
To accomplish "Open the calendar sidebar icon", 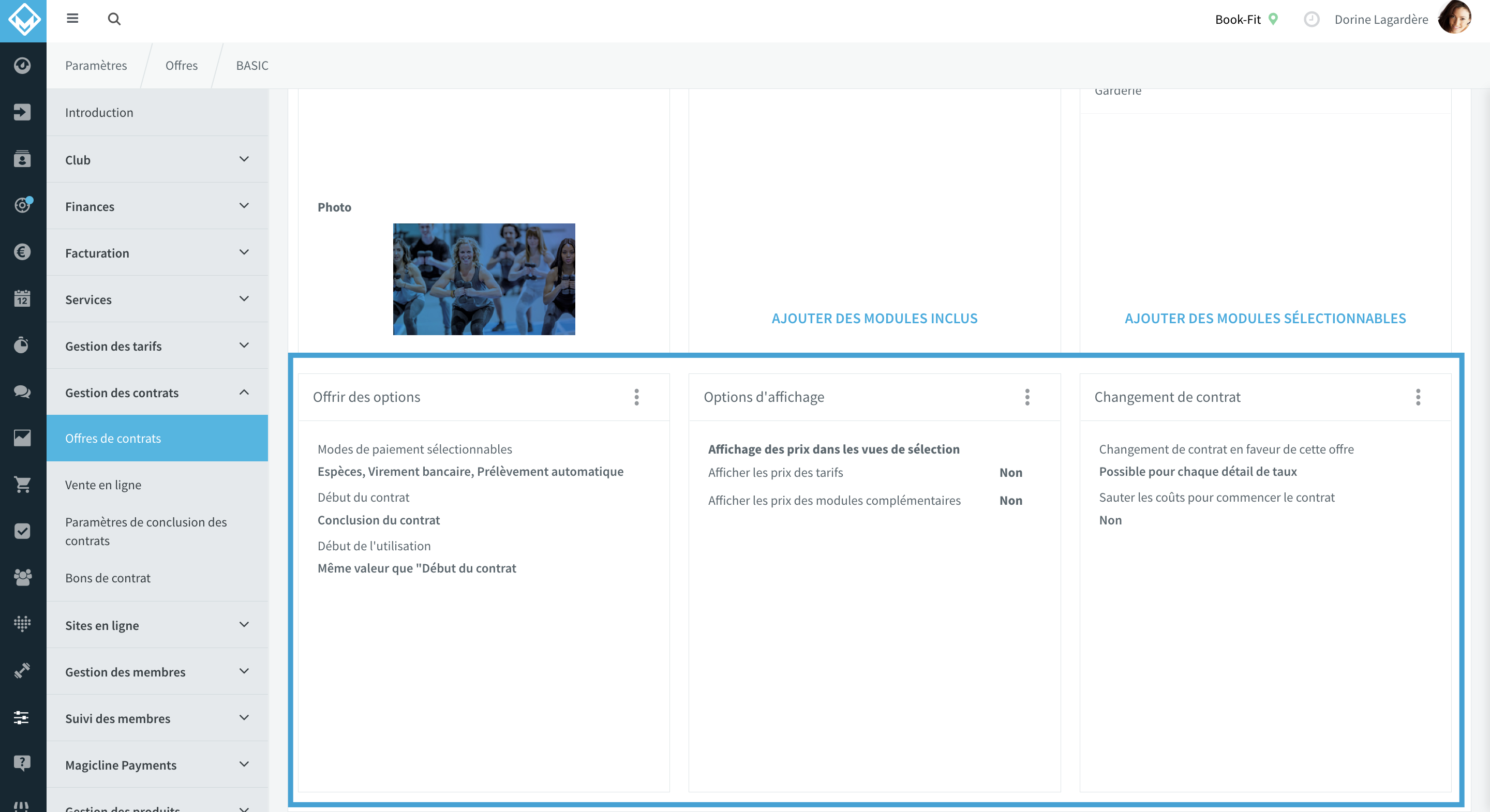I will point(23,298).
